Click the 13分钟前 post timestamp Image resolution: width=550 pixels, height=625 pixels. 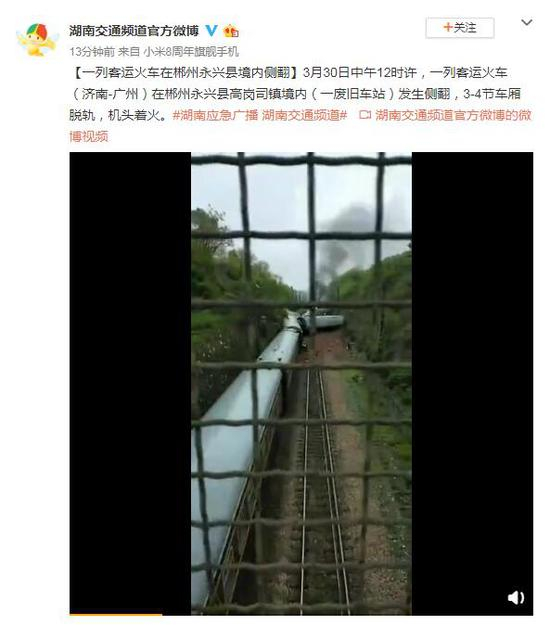[92, 52]
